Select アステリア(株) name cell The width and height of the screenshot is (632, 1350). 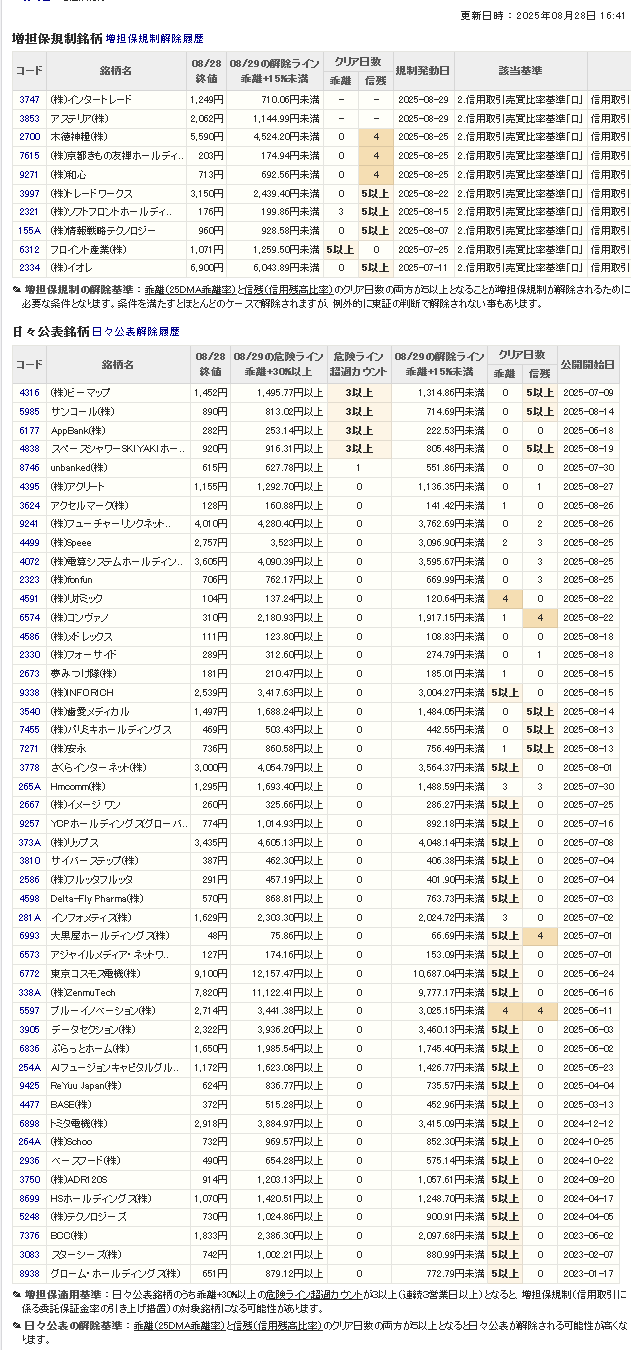click(117, 118)
